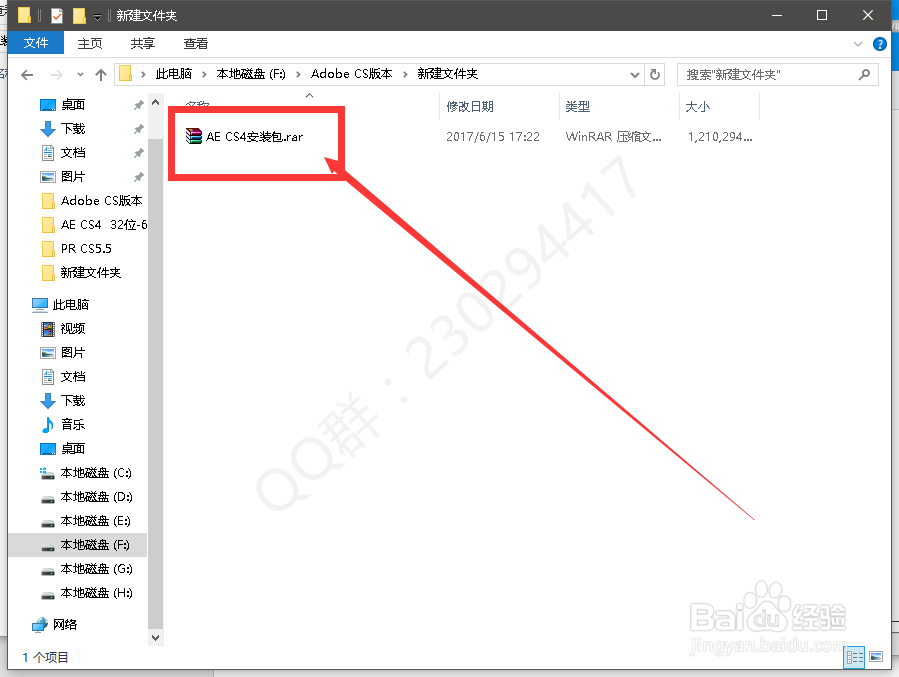Maximize the 新建文件夹 window
This screenshot has width=899, height=677.
point(822,15)
